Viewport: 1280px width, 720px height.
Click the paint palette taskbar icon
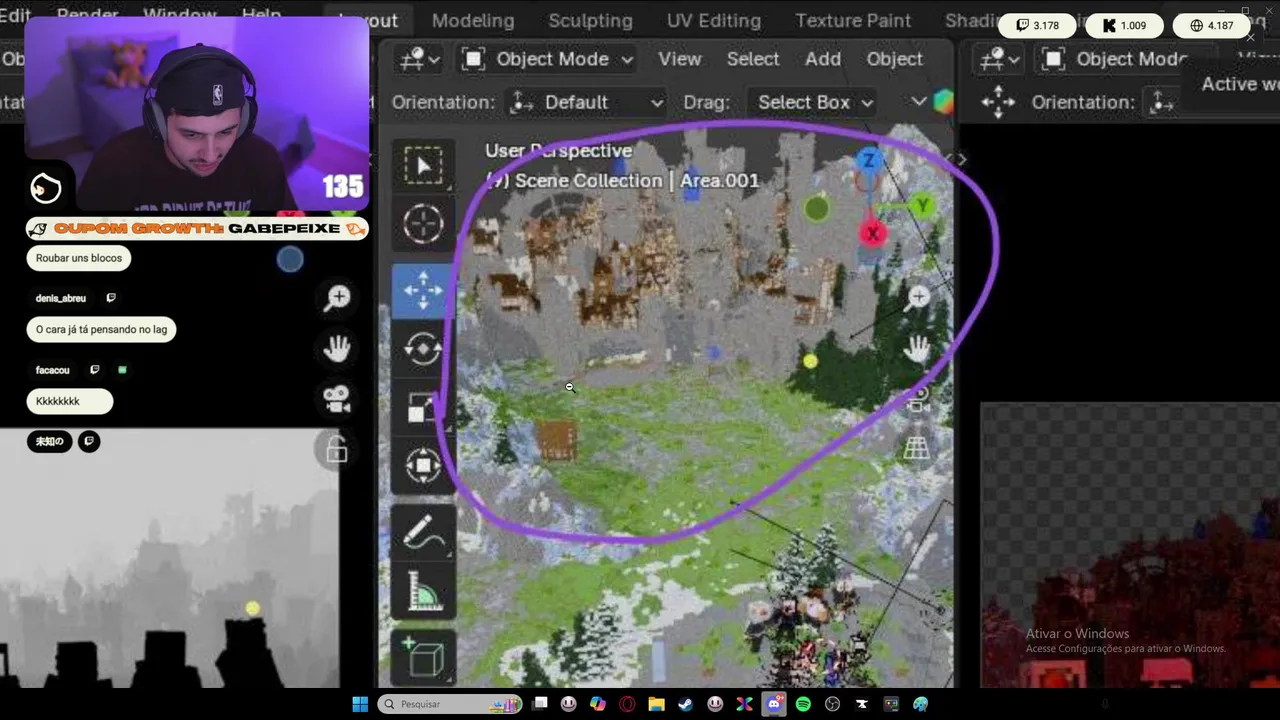920,704
